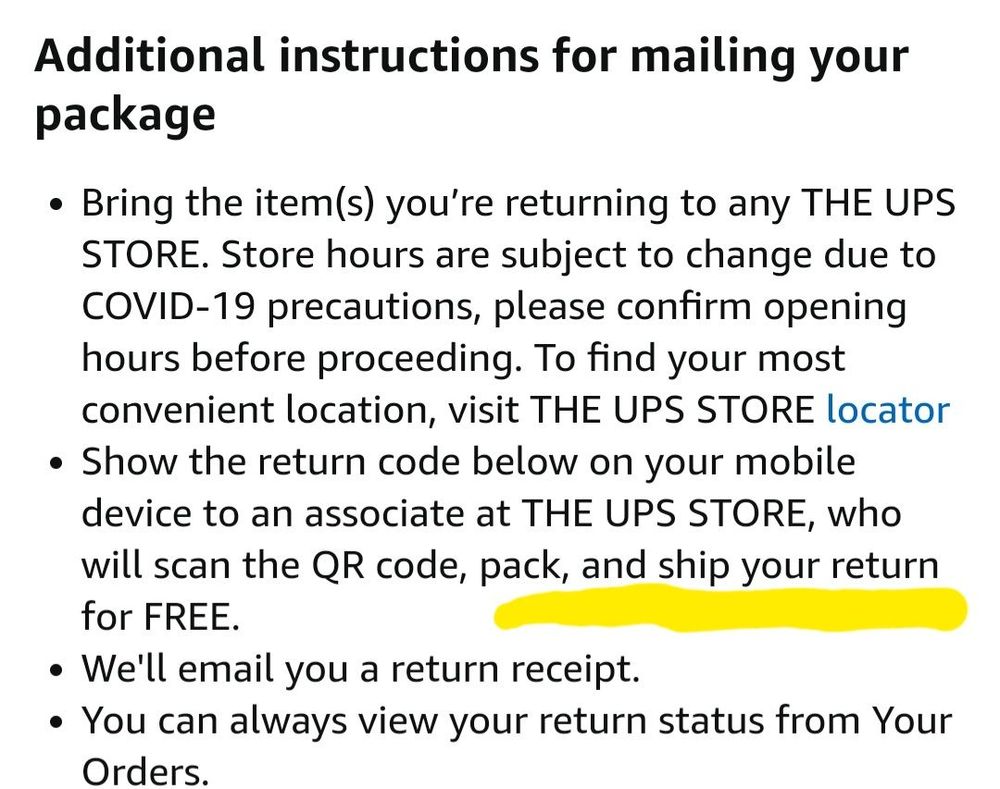Click the yellow highlighter stroke
1000x789 pixels.
tap(730, 609)
